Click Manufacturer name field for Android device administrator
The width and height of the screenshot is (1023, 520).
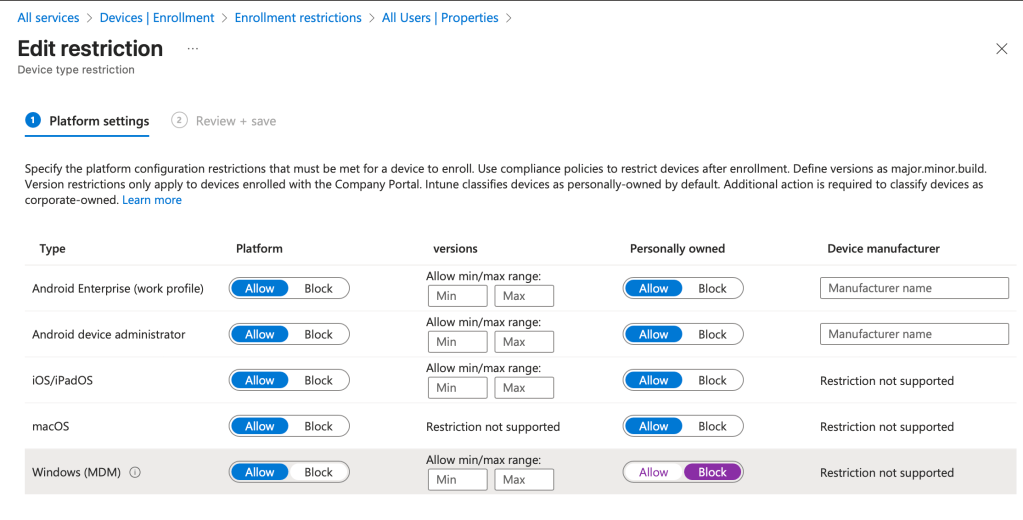point(914,334)
